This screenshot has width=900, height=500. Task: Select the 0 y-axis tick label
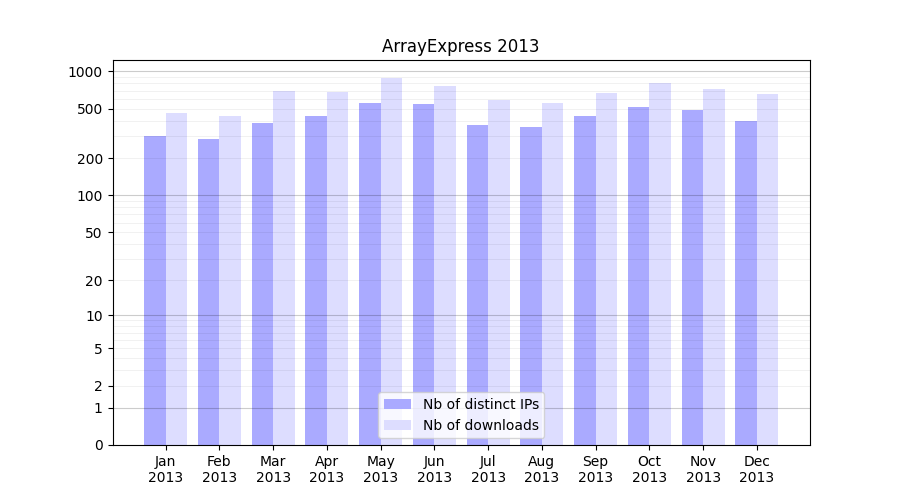(98, 445)
